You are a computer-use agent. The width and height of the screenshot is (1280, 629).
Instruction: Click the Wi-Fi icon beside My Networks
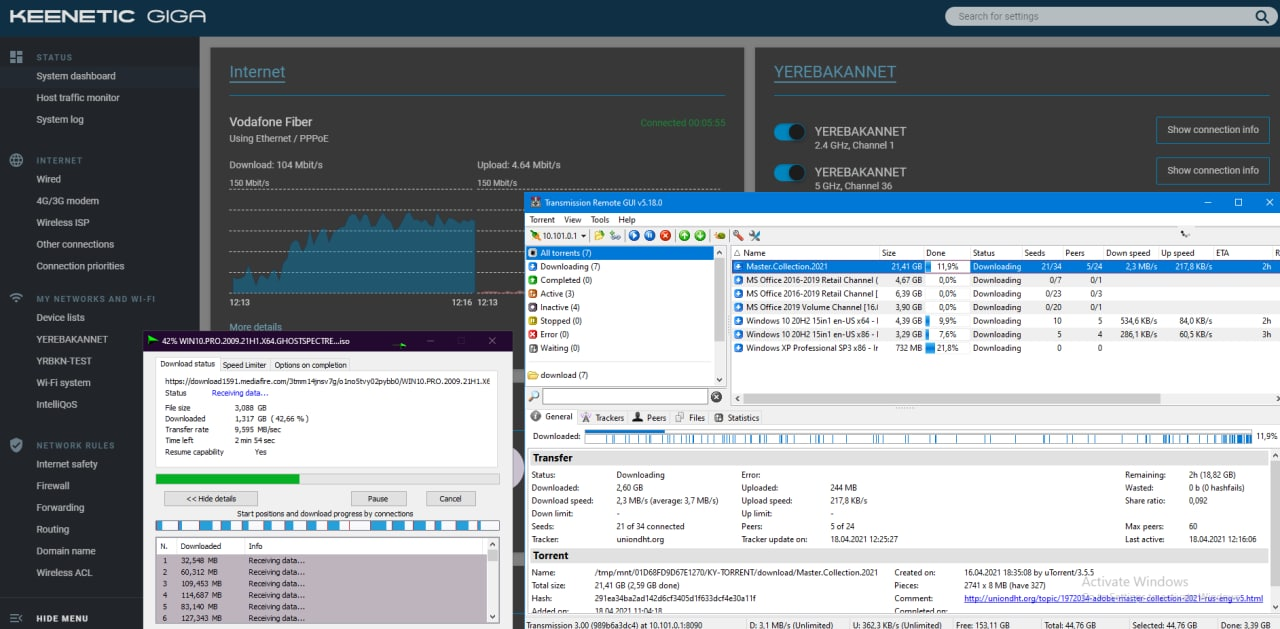16,298
